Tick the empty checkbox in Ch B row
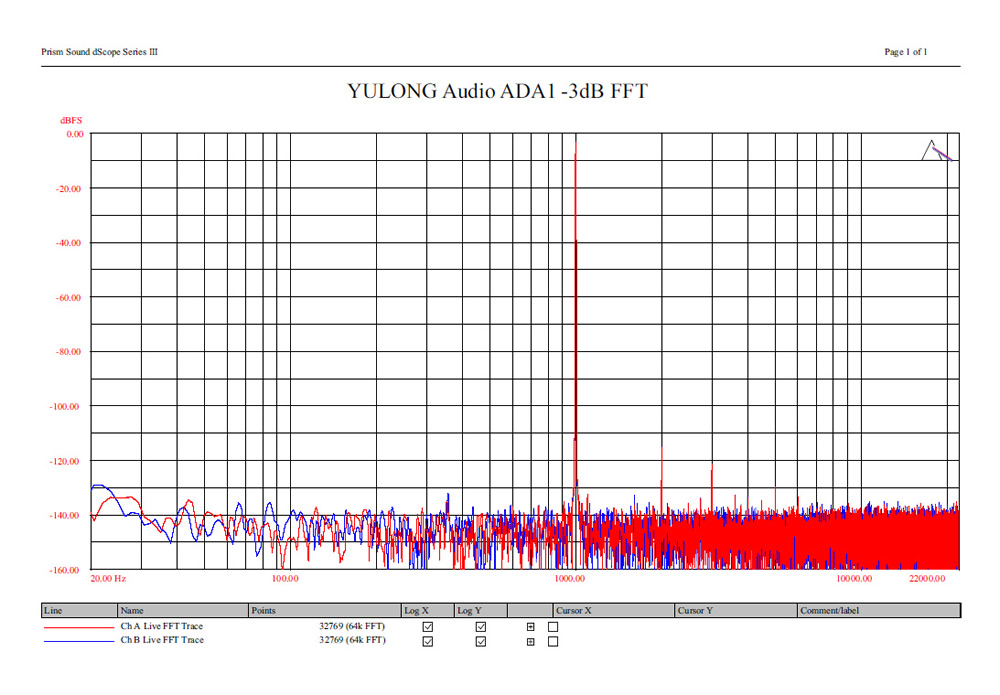 tap(553, 641)
